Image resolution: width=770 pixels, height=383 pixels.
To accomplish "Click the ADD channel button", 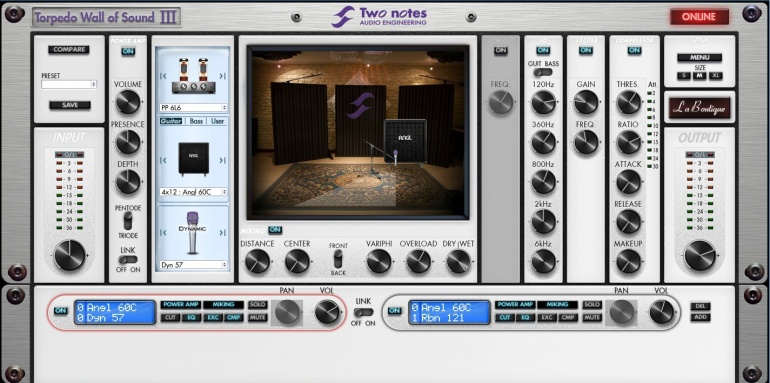I will (x=700, y=318).
